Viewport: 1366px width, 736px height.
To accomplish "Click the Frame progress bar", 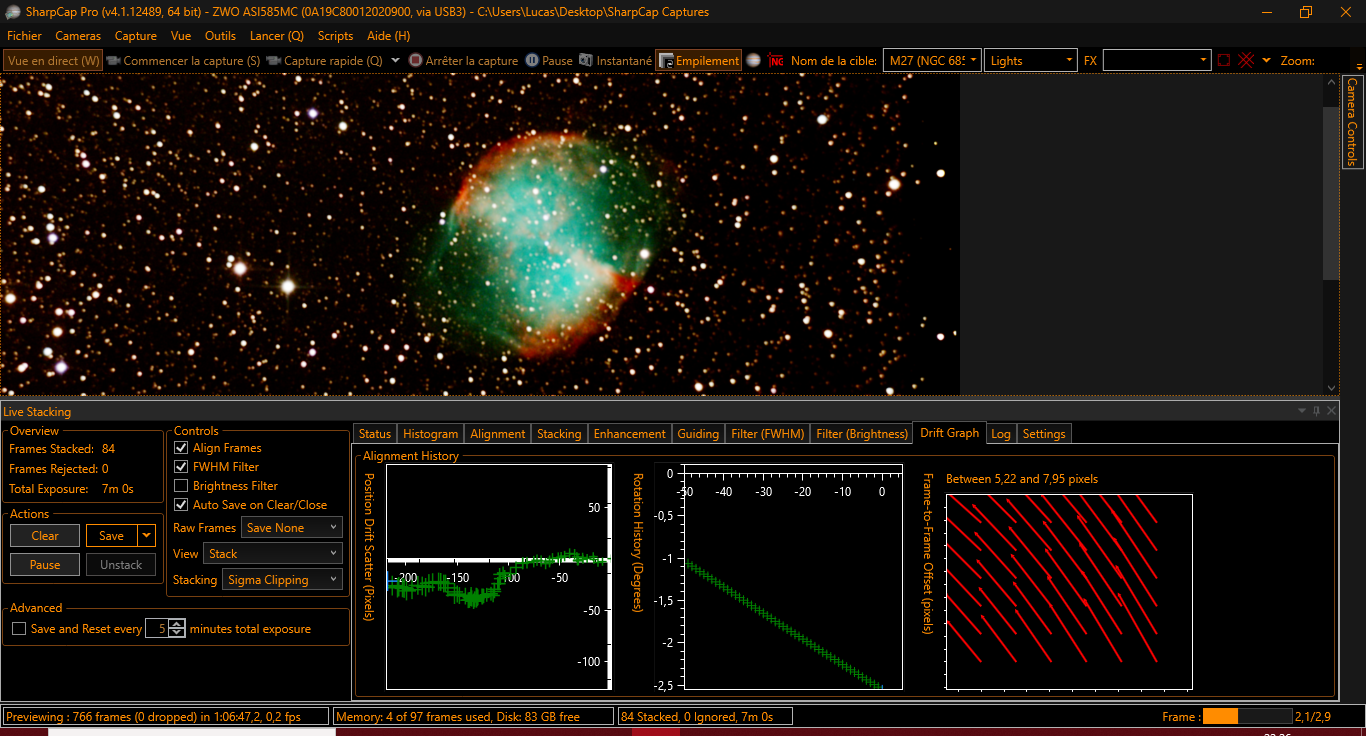I will click(x=1247, y=716).
